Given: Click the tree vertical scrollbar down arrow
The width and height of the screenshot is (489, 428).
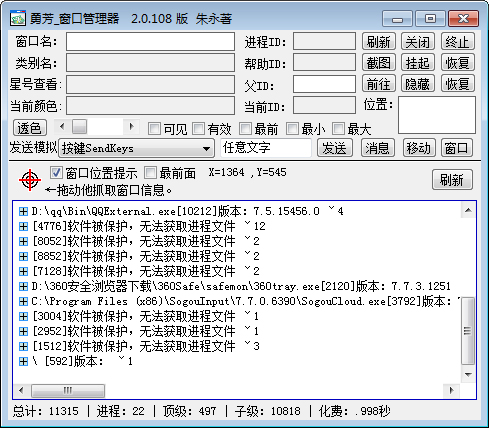Looking at the screenshot, I should click(x=468, y=375).
